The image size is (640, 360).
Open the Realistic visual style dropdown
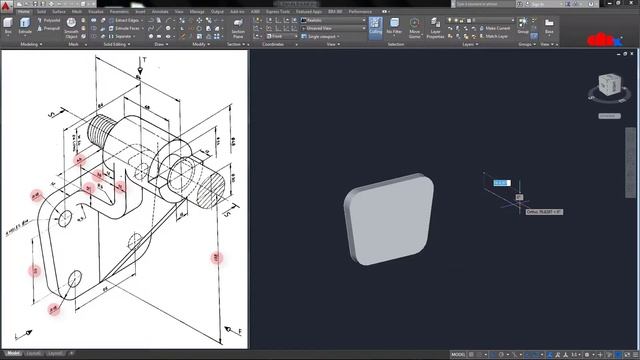333,20
